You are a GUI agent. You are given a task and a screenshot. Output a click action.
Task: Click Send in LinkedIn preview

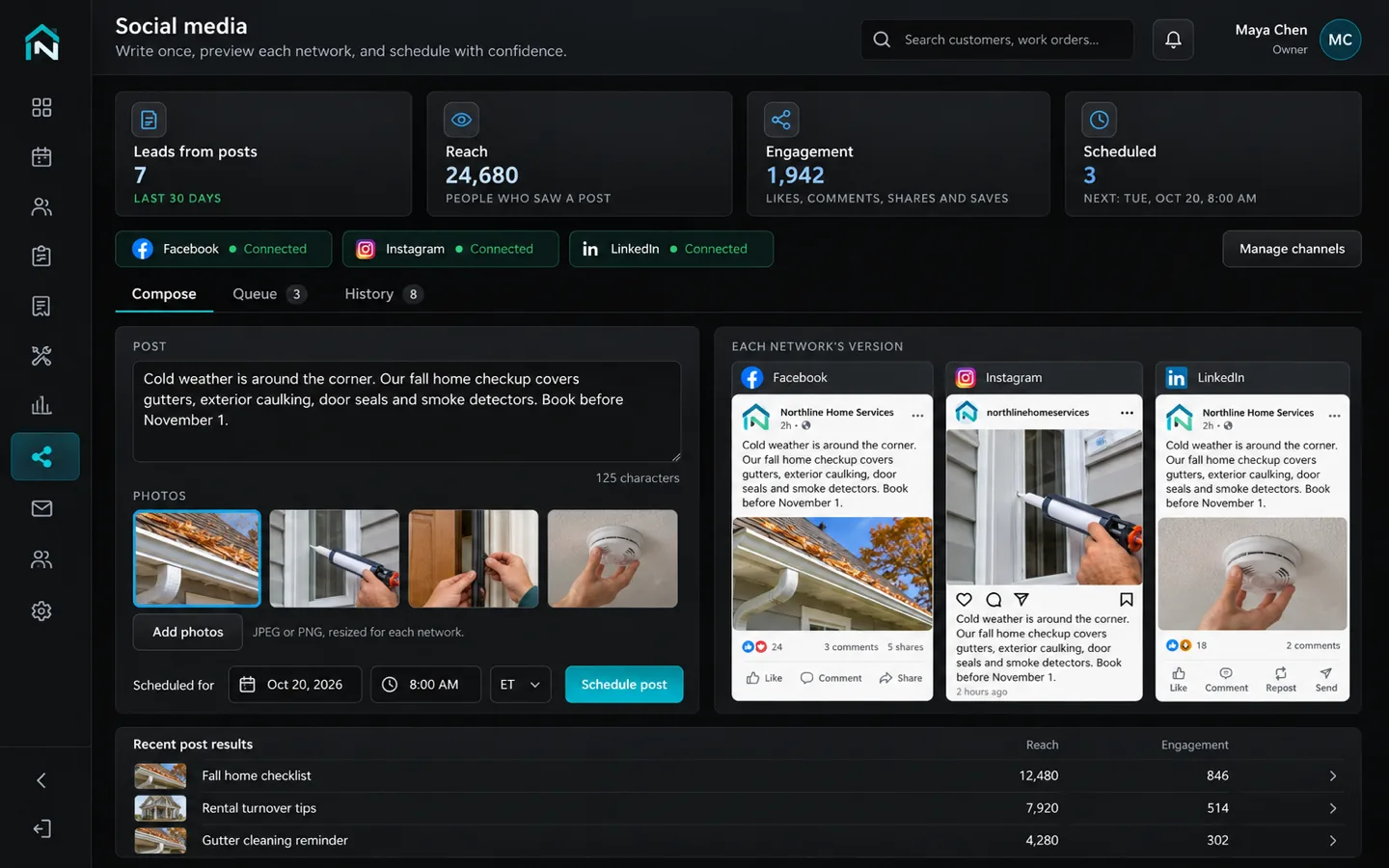coord(1326,679)
